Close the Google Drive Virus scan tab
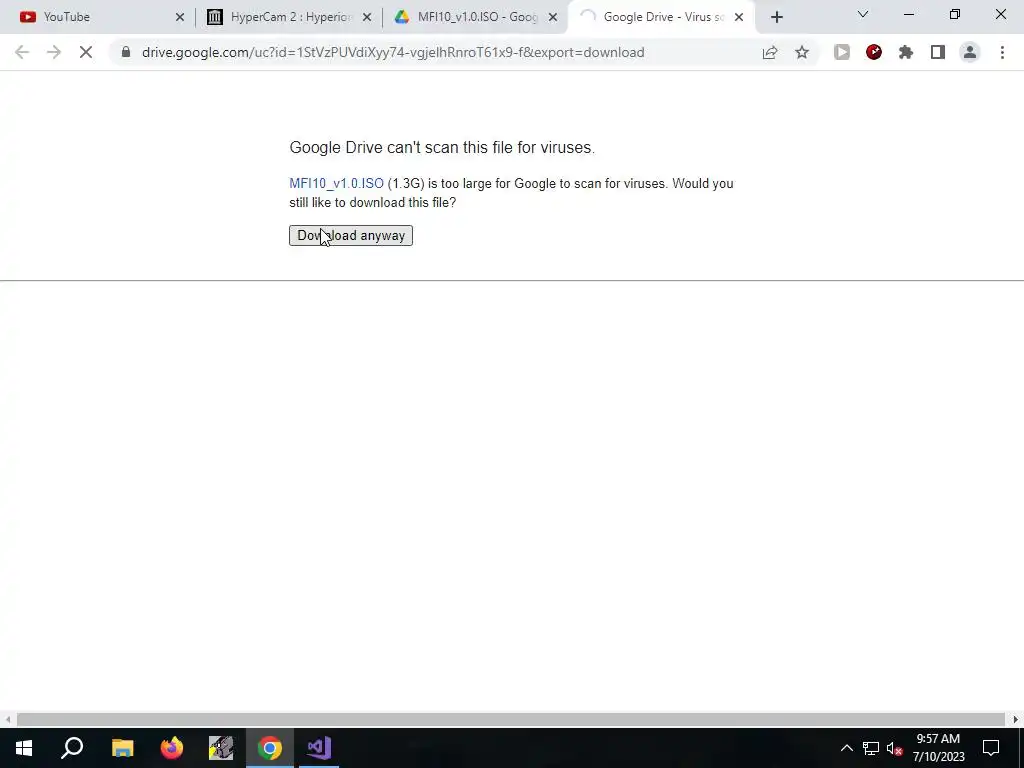 (x=739, y=17)
